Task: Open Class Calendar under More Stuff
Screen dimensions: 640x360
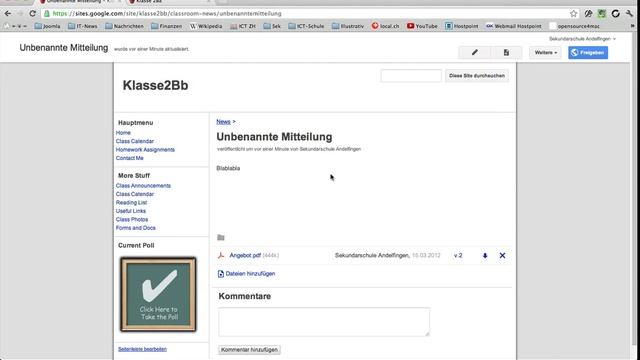Action: pyautogui.click(x=135, y=194)
